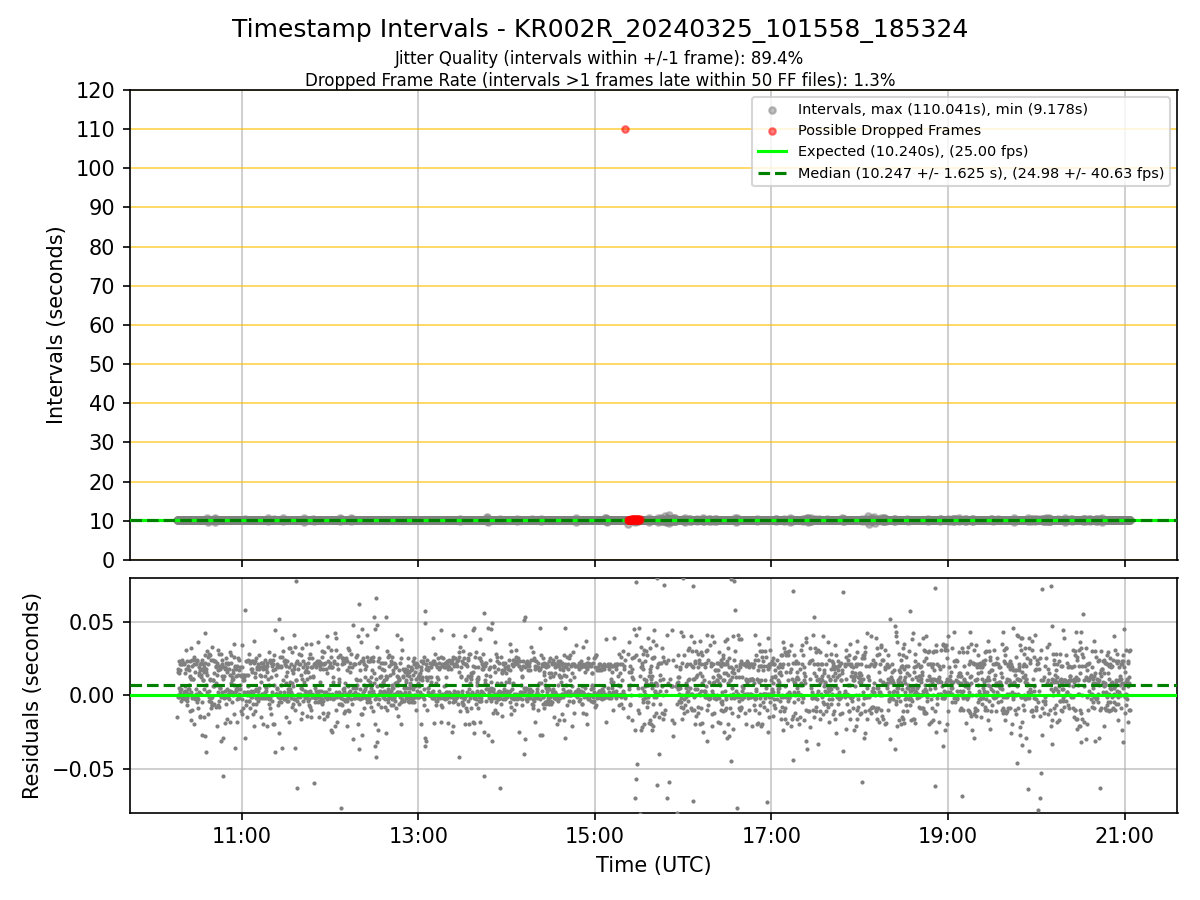Viewport: 1200px width, 900px height.
Task: Click the gray dot marker in the legend
Action: pos(772,110)
